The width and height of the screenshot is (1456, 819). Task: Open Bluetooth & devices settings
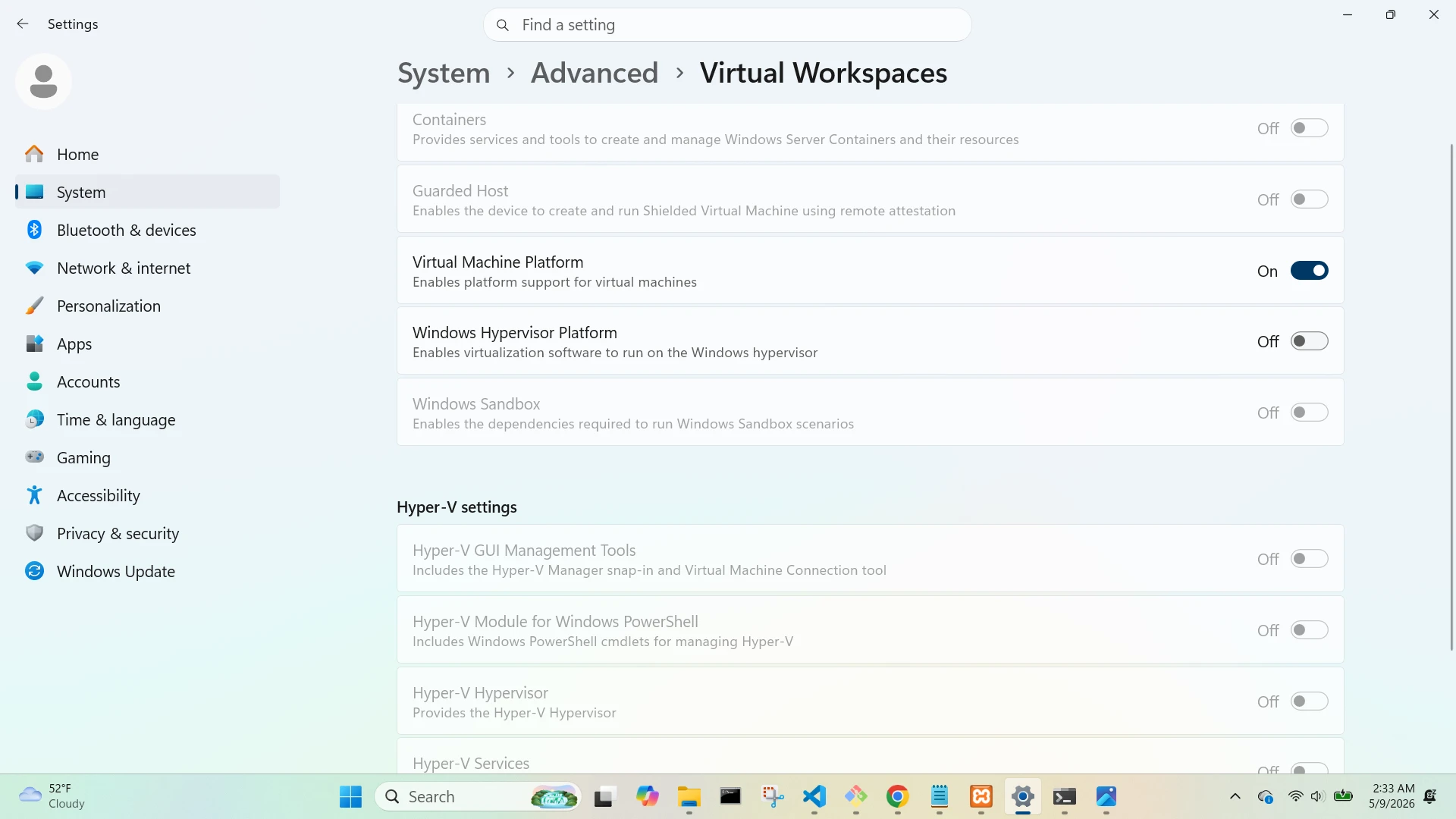tap(147, 230)
